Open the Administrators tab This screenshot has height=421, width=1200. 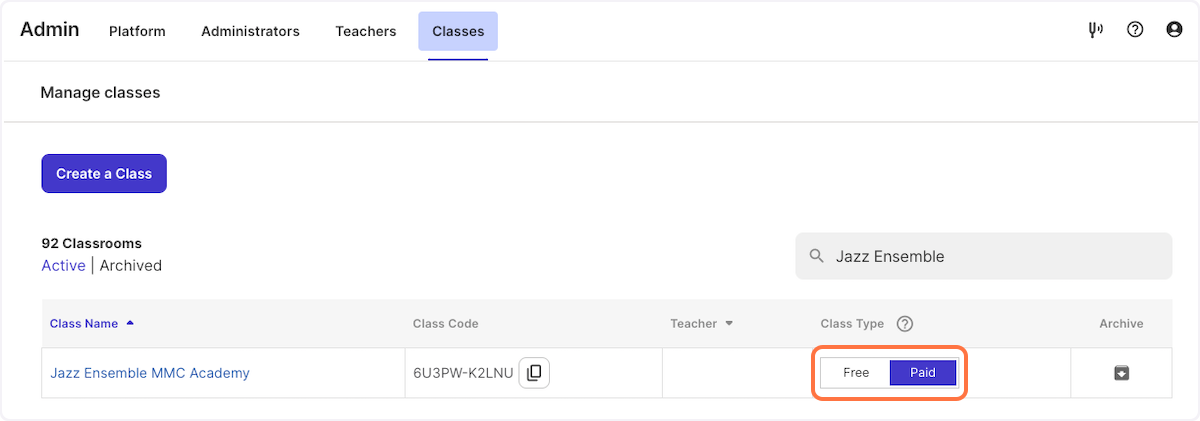[x=250, y=31]
